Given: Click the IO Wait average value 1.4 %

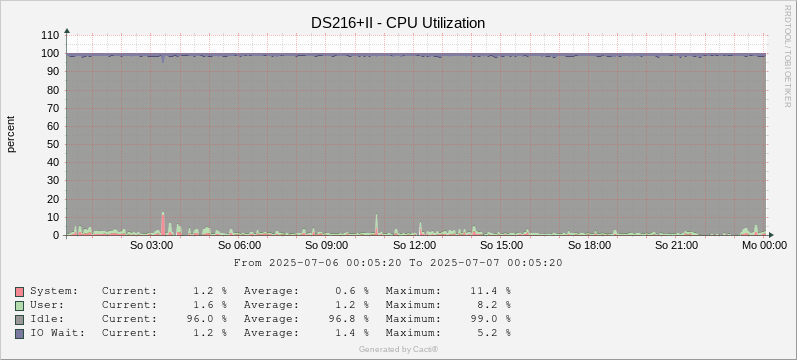Looking at the screenshot, I should [x=352, y=333].
